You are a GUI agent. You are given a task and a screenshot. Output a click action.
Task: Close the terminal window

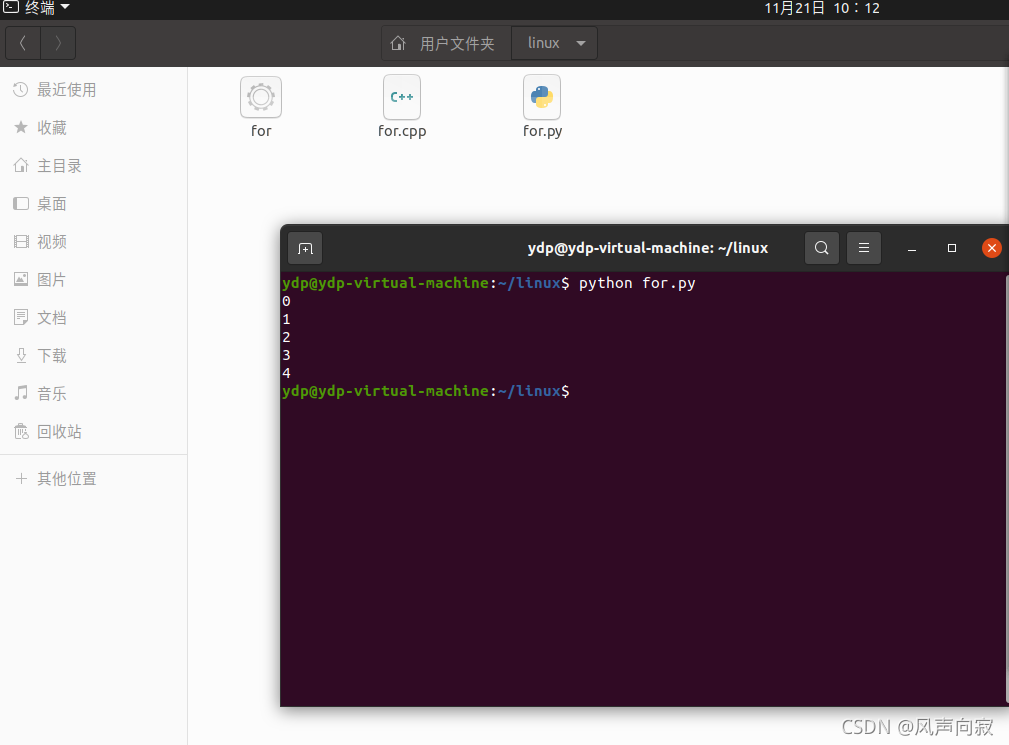[992, 248]
